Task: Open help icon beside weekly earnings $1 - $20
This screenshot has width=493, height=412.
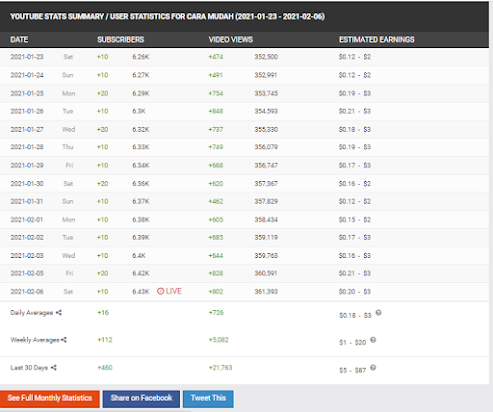Action: (x=373, y=340)
